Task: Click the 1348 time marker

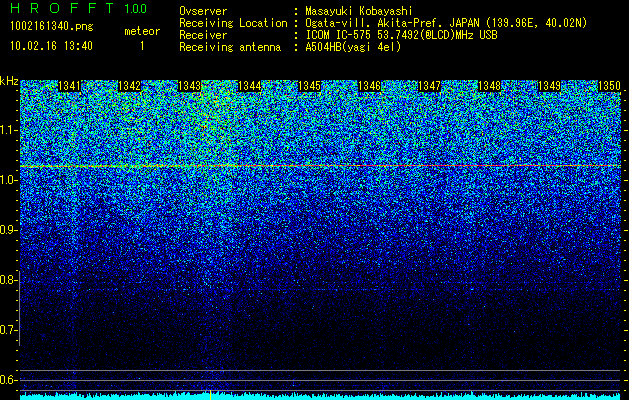Action: [x=489, y=86]
